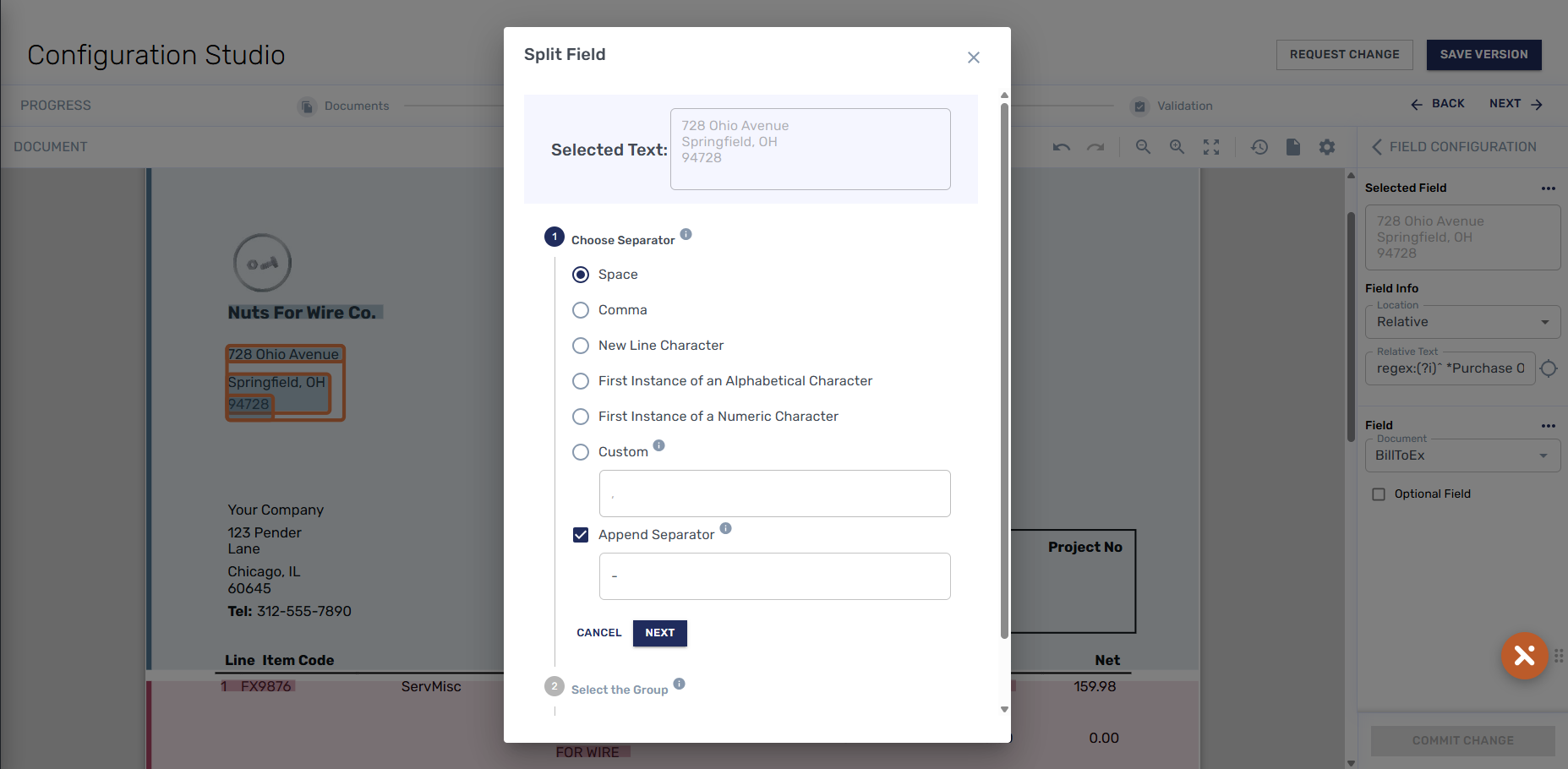
Task: Open Selected Field three-dot menu
Action: pyautogui.click(x=1548, y=188)
